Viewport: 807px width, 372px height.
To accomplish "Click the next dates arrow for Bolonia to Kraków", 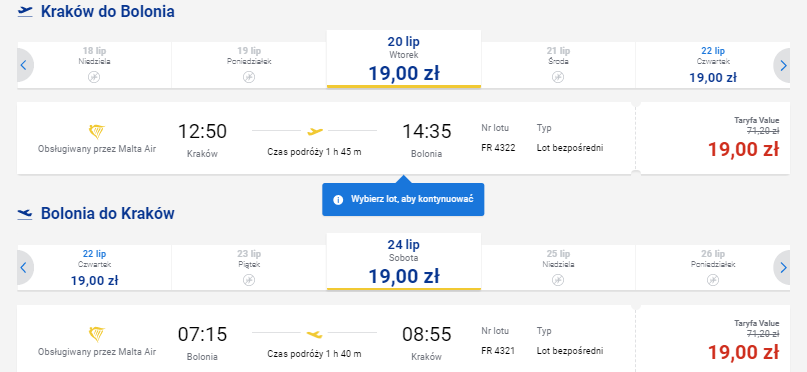I will tap(783, 268).
